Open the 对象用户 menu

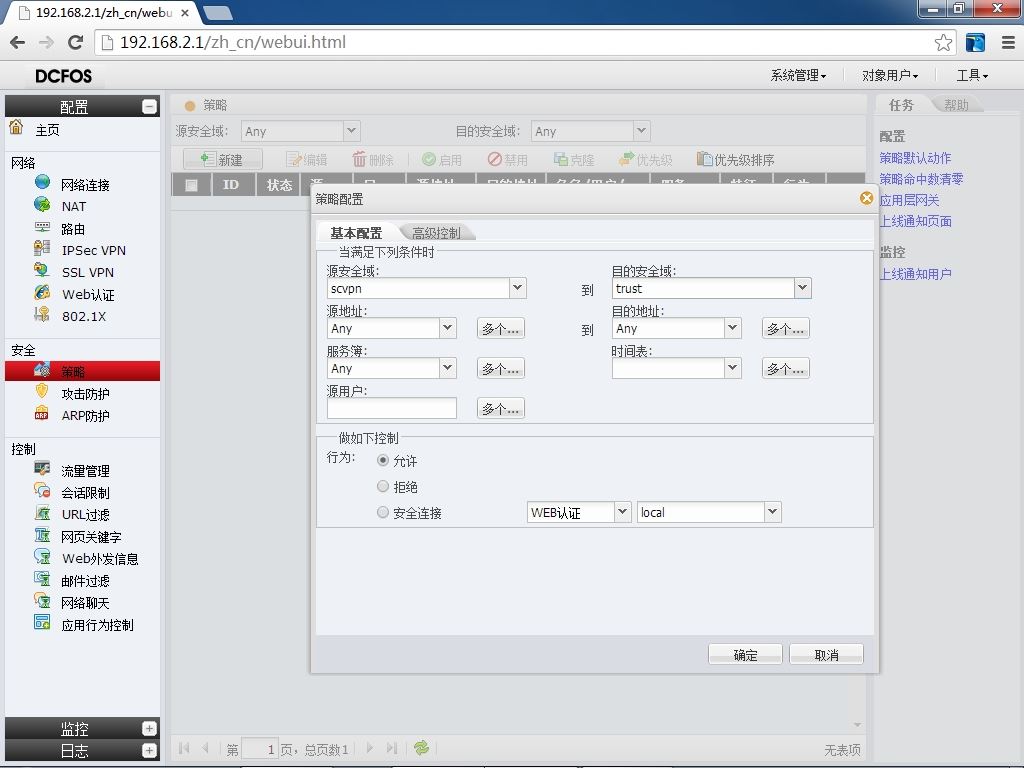[x=889, y=76]
